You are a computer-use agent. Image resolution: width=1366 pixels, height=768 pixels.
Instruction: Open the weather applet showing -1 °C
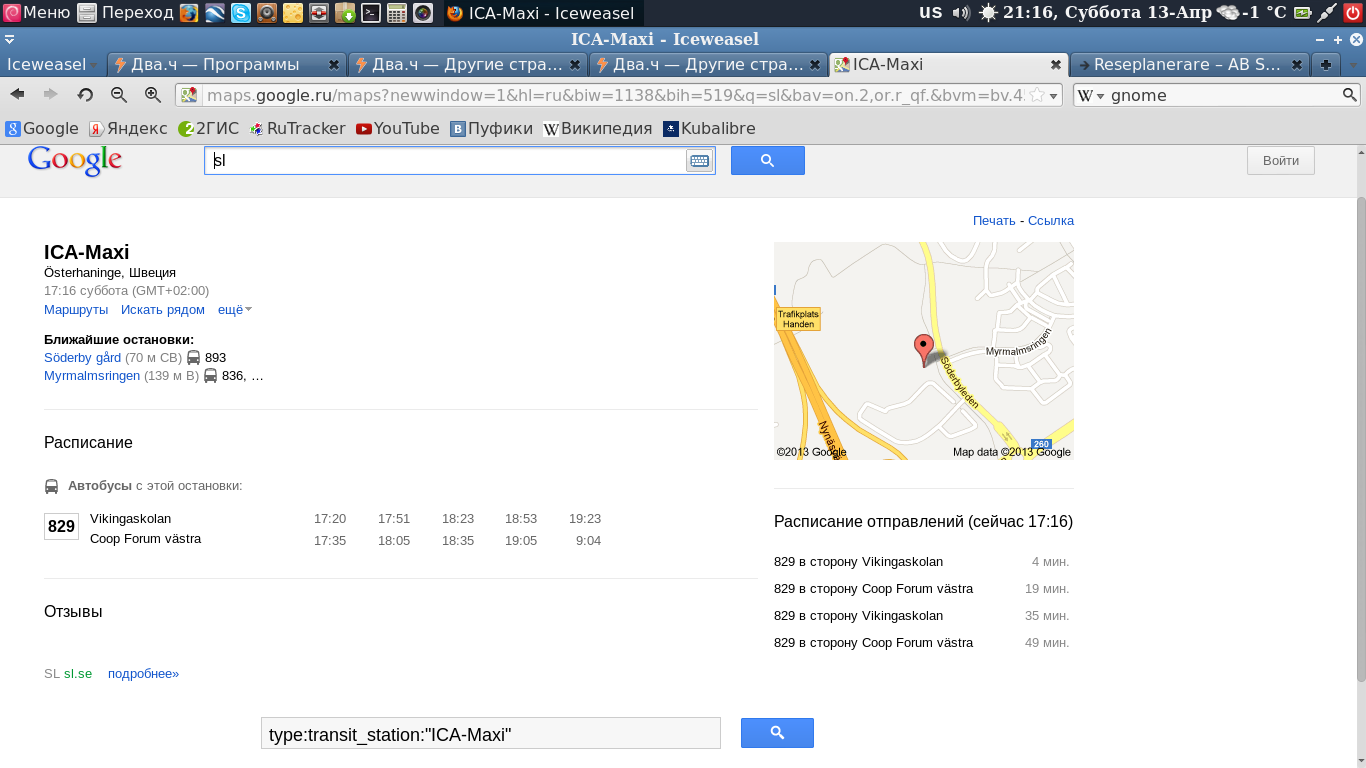[1250, 13]
